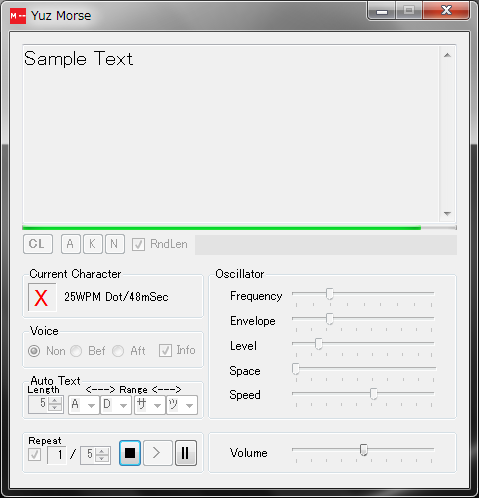
Task: Click the Envelope slider thumb
Action: (330, 319)
